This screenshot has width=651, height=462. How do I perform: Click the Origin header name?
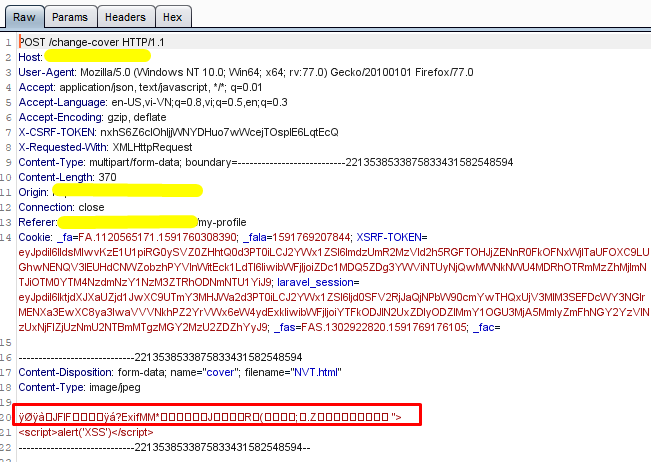click(32, 192)
